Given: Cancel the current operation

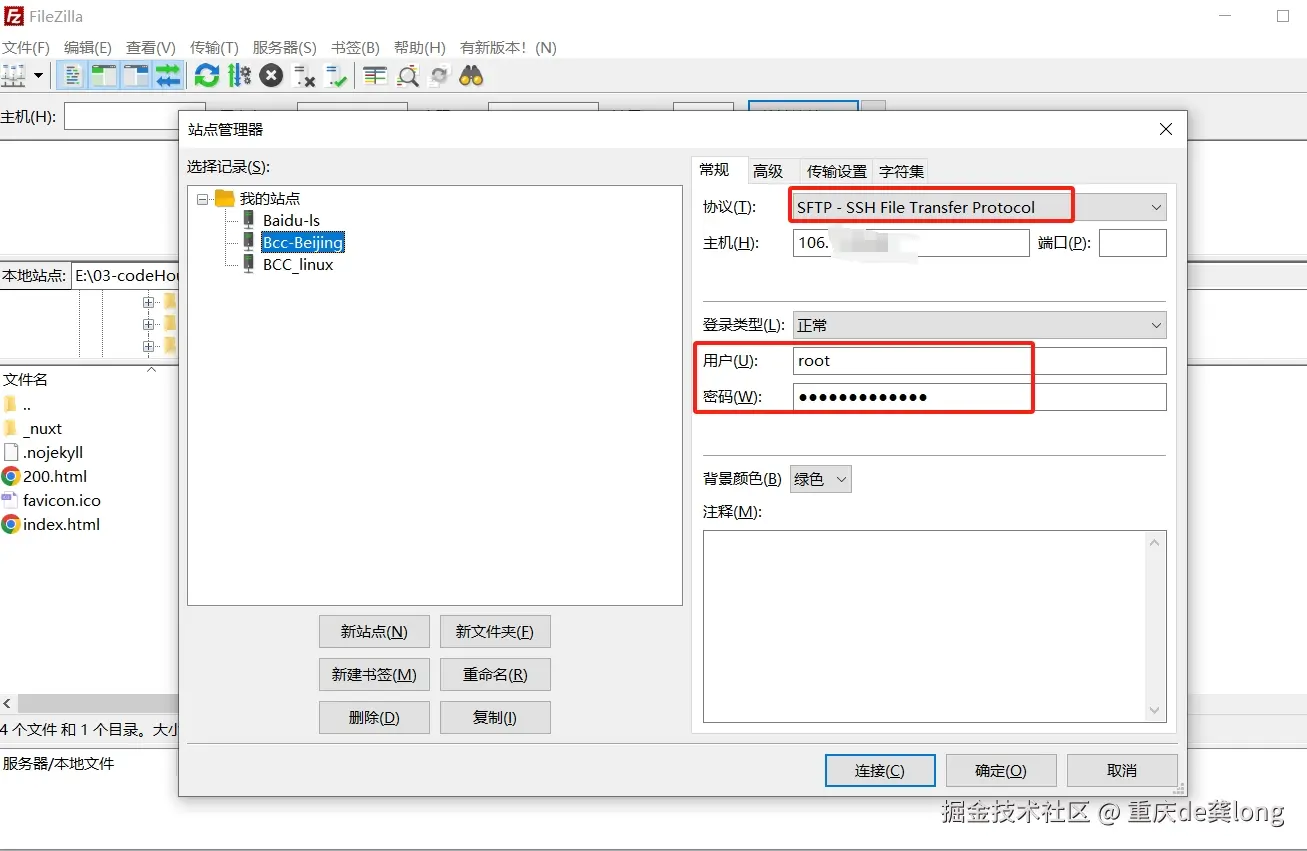Looking at the screenshot, I should (x=271, y=75).
